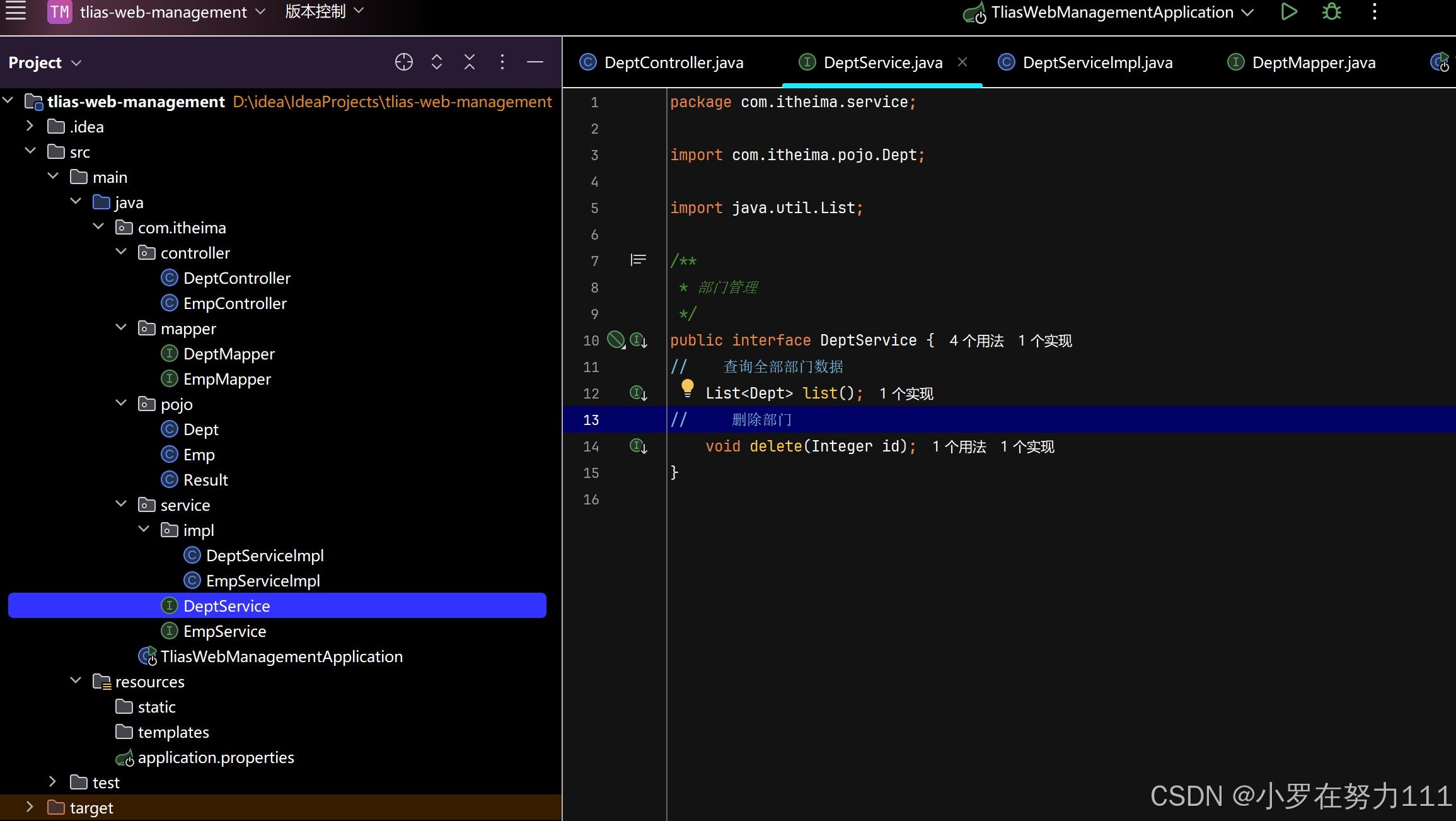The height and width of the screenshot is (821, 1456).
Task: Close the DeptService.java tab
Action: [962, 62]
